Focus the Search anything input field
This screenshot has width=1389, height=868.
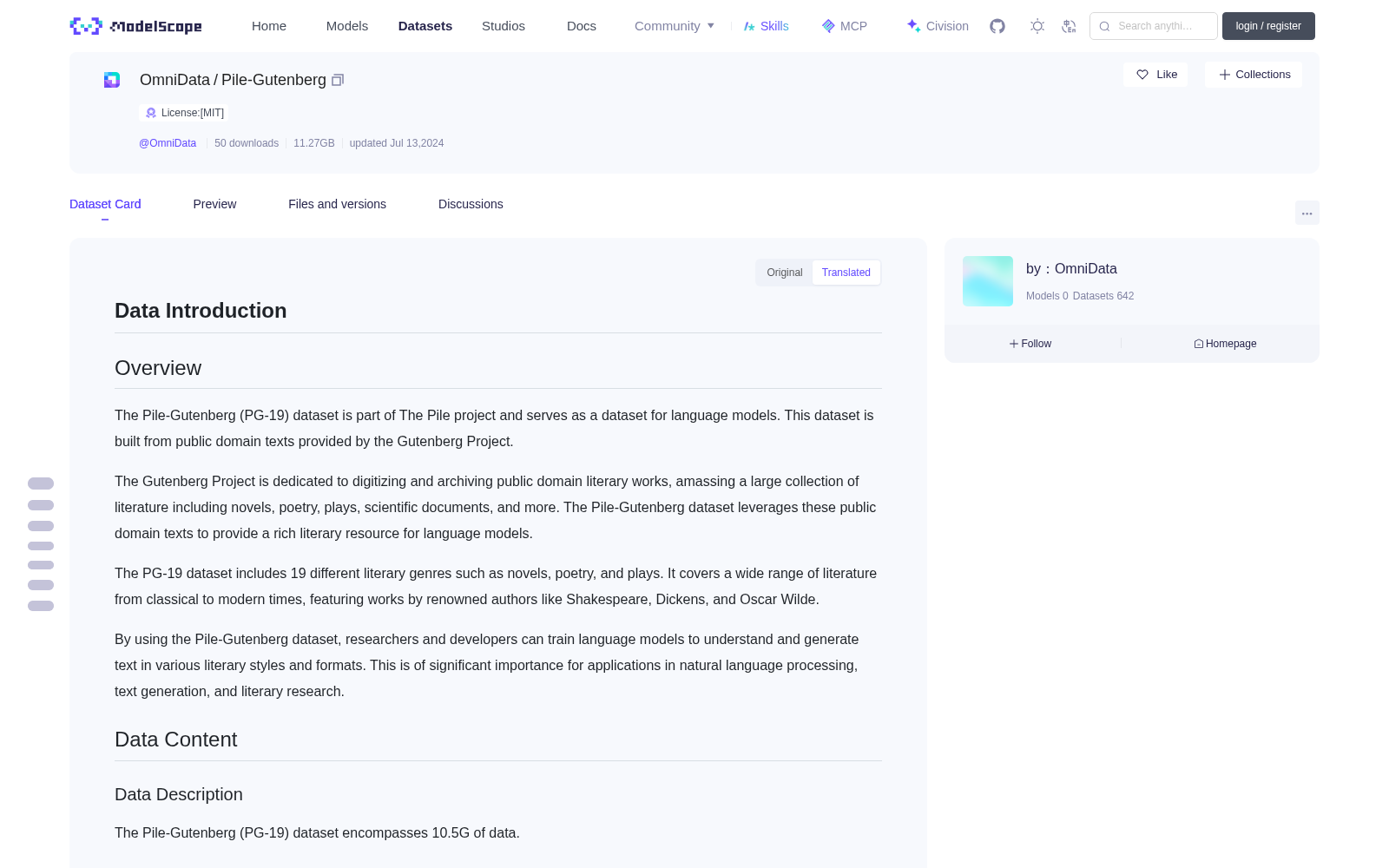pos(1154,26)
